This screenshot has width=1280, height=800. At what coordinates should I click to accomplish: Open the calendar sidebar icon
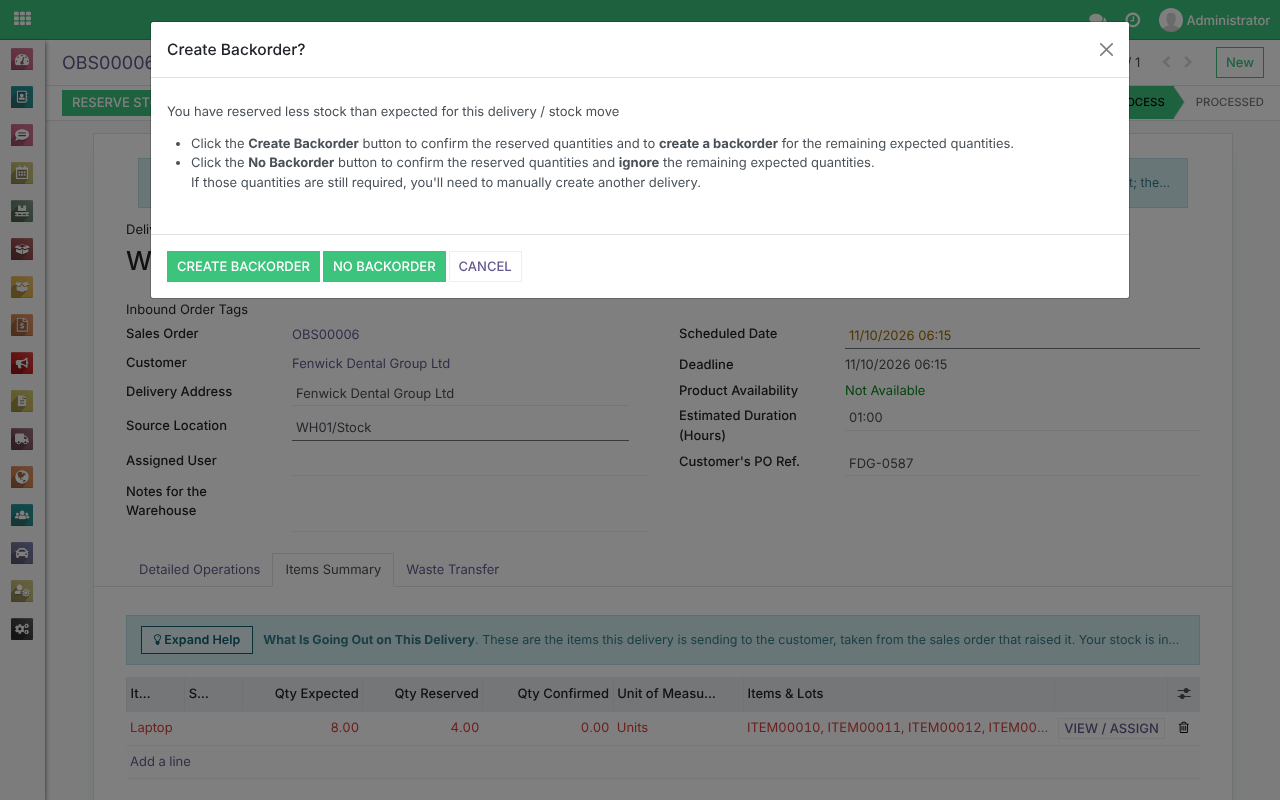pos(22,173)
